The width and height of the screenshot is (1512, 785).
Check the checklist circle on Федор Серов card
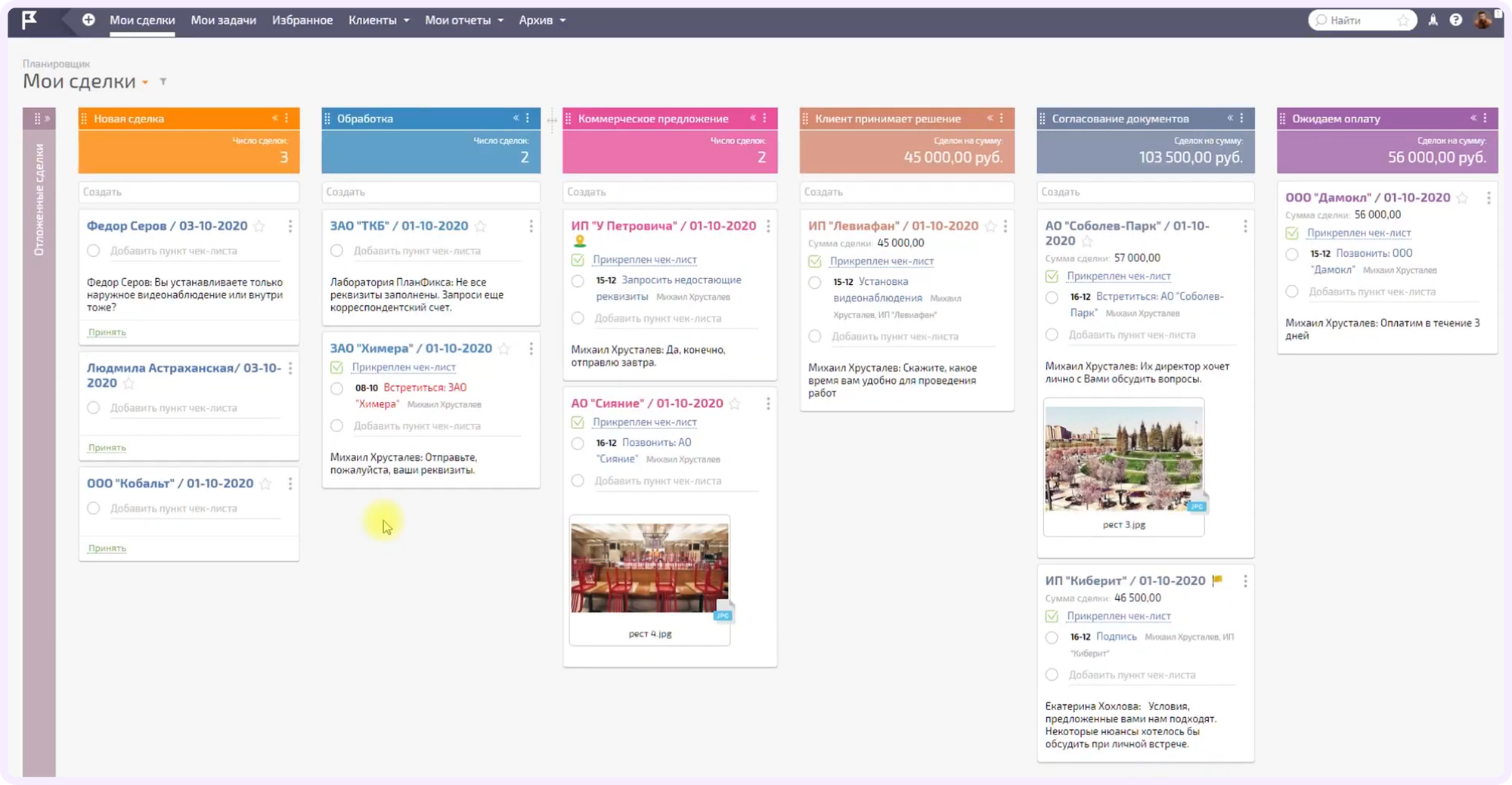pos(93,251)
